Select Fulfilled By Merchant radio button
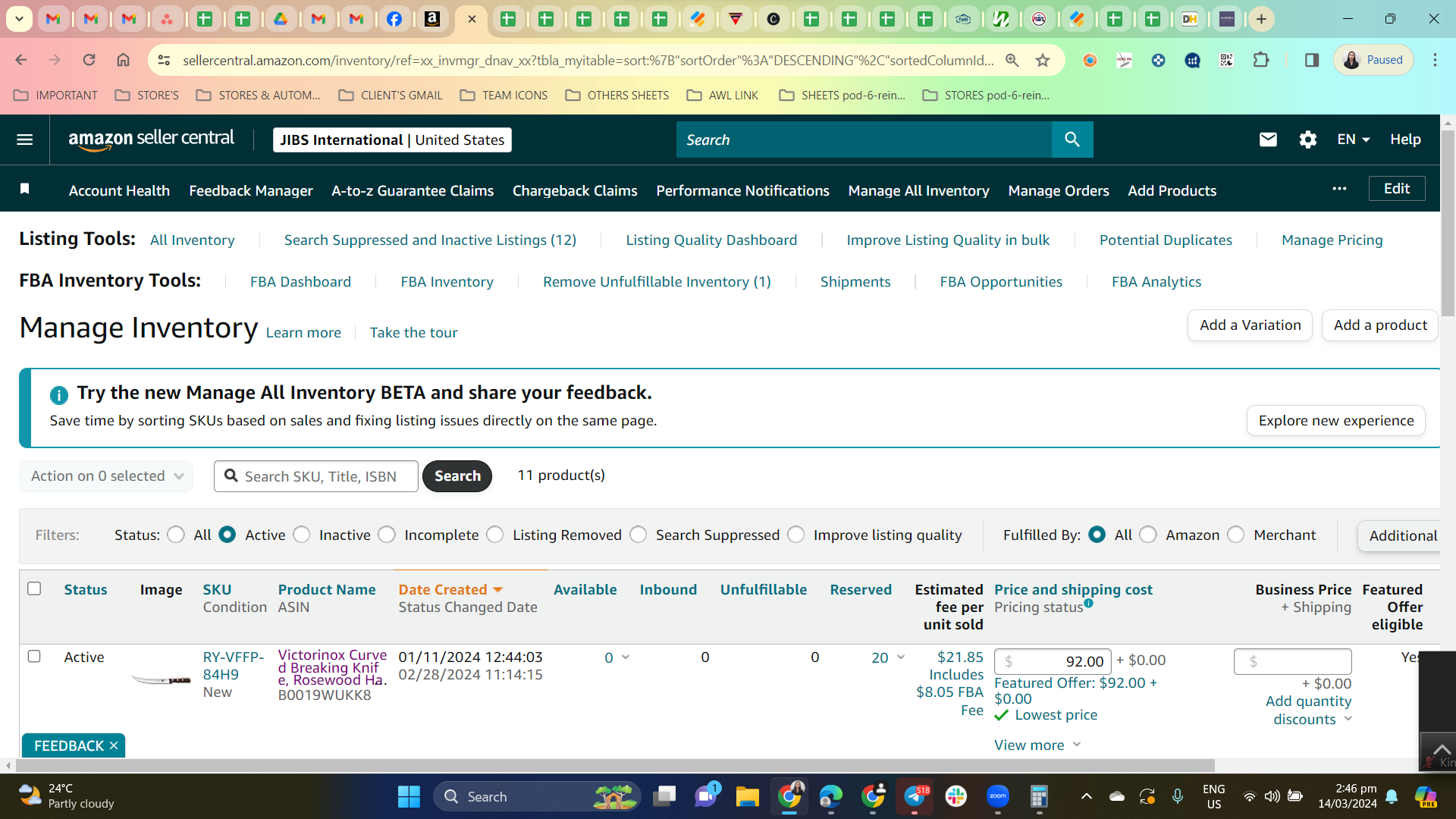Viewport: 1456px width, 819px height. point(1236,535)
